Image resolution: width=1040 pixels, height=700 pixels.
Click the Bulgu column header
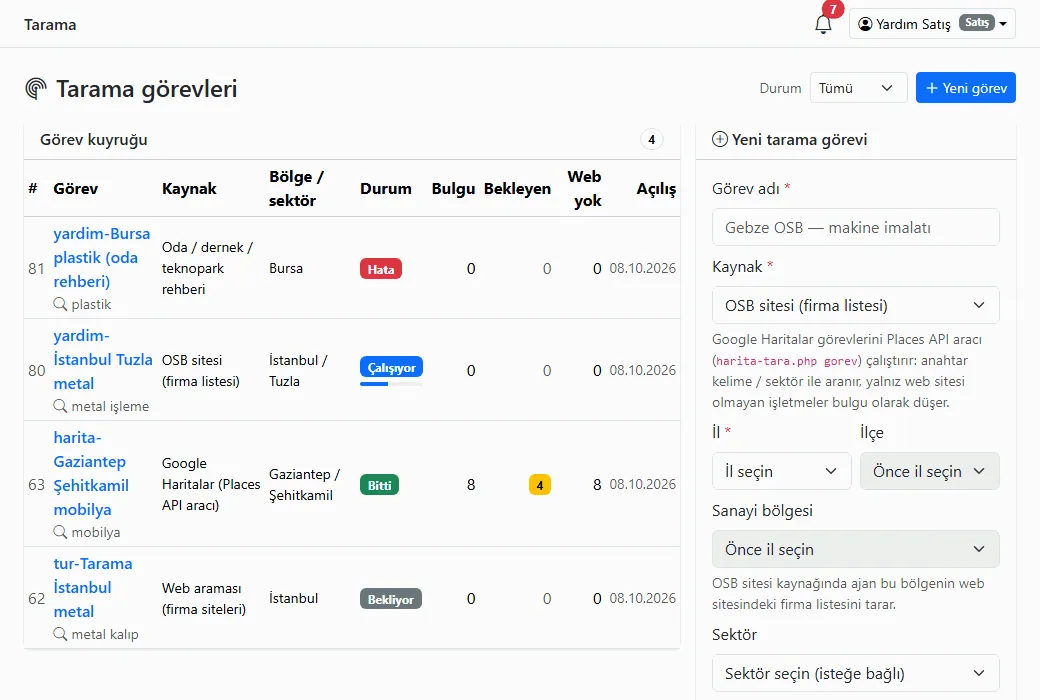point(454,188)
